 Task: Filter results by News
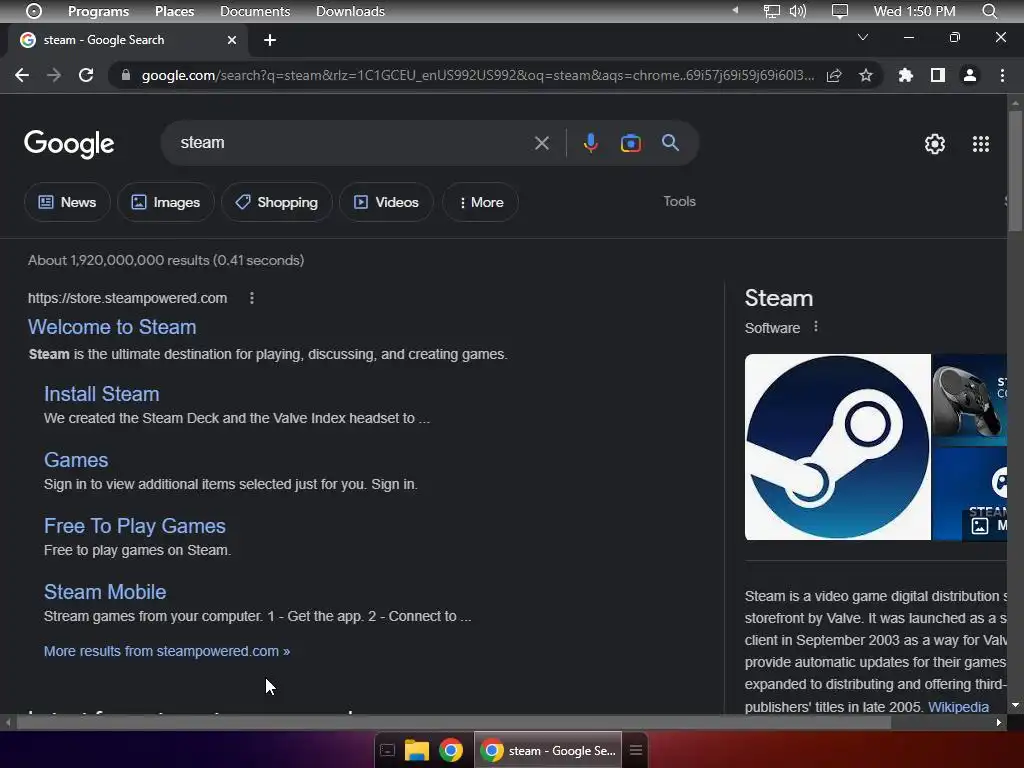67,202
